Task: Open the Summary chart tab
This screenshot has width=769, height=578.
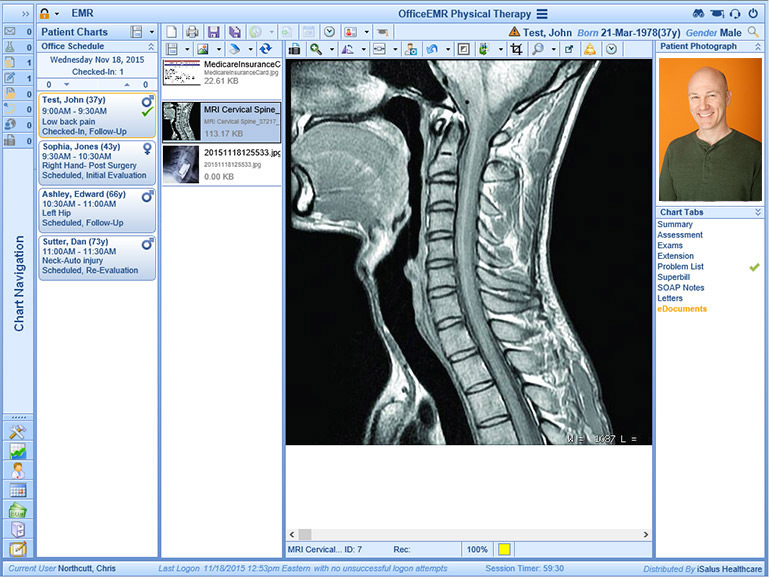Action: tap(675, 224)
